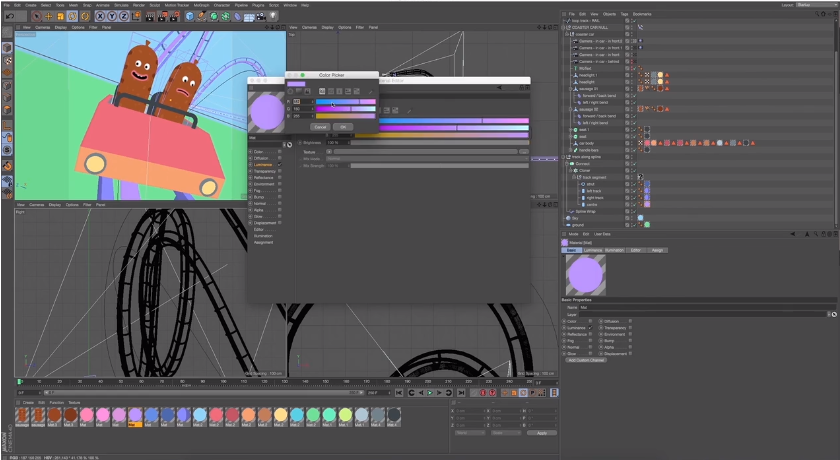Click the R value field in Color Picker

[303, 101]
